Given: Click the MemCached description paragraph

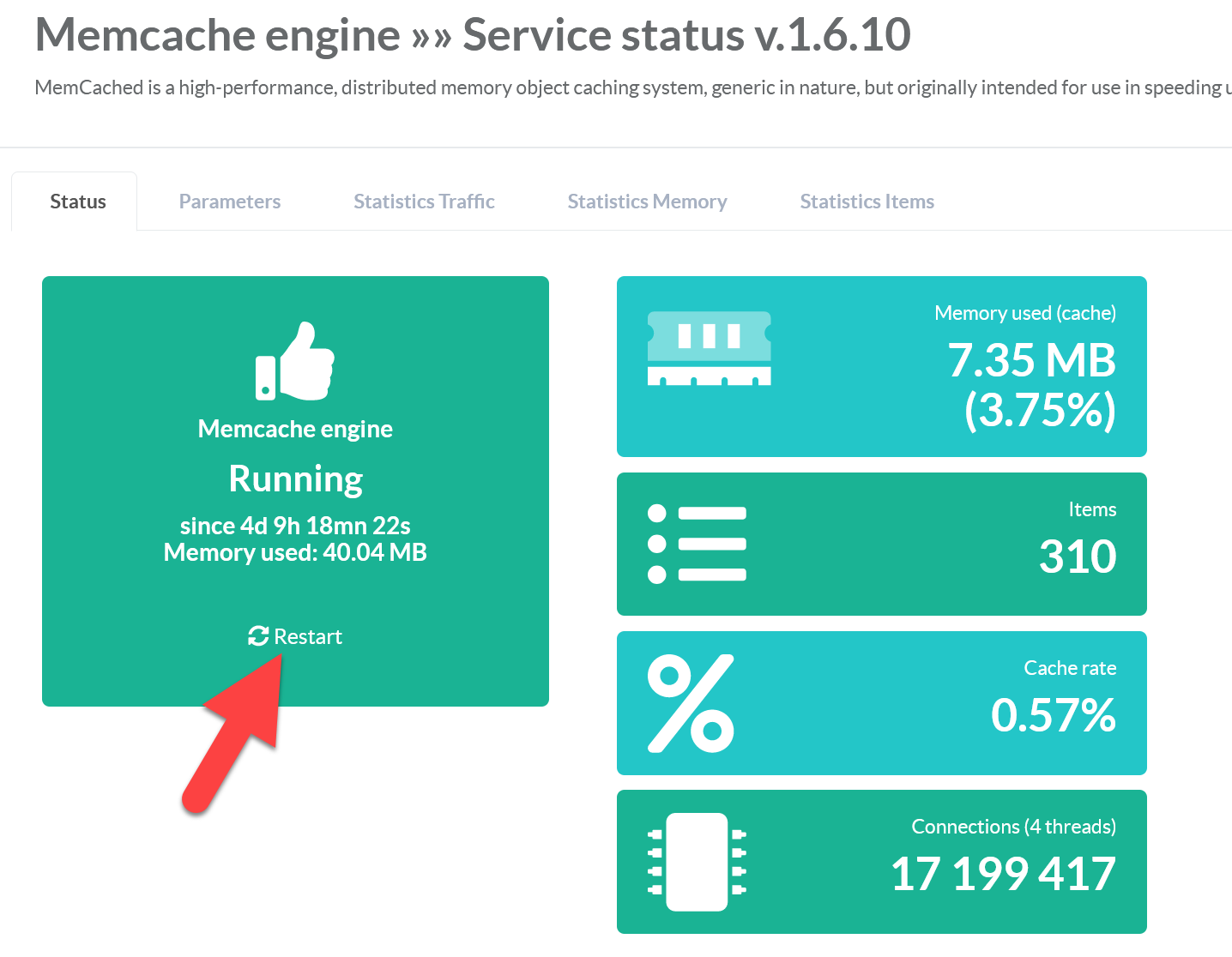Looking at the screenshot, I should [633, 87].
